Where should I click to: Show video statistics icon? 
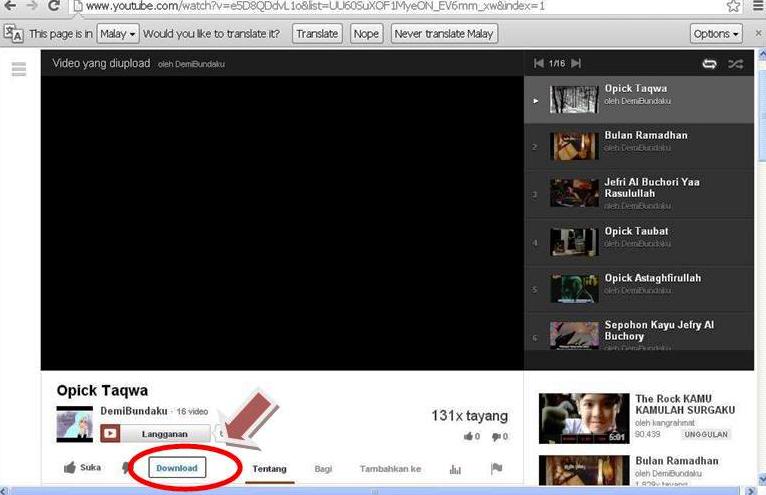coord(455,469)
